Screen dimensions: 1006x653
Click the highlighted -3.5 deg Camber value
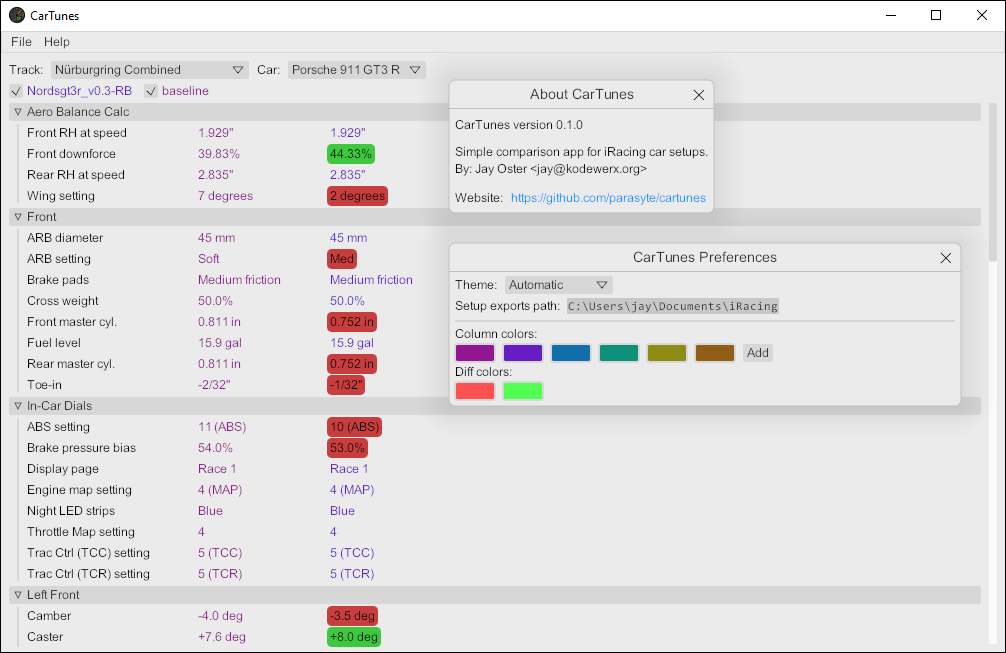coord(352,616)
